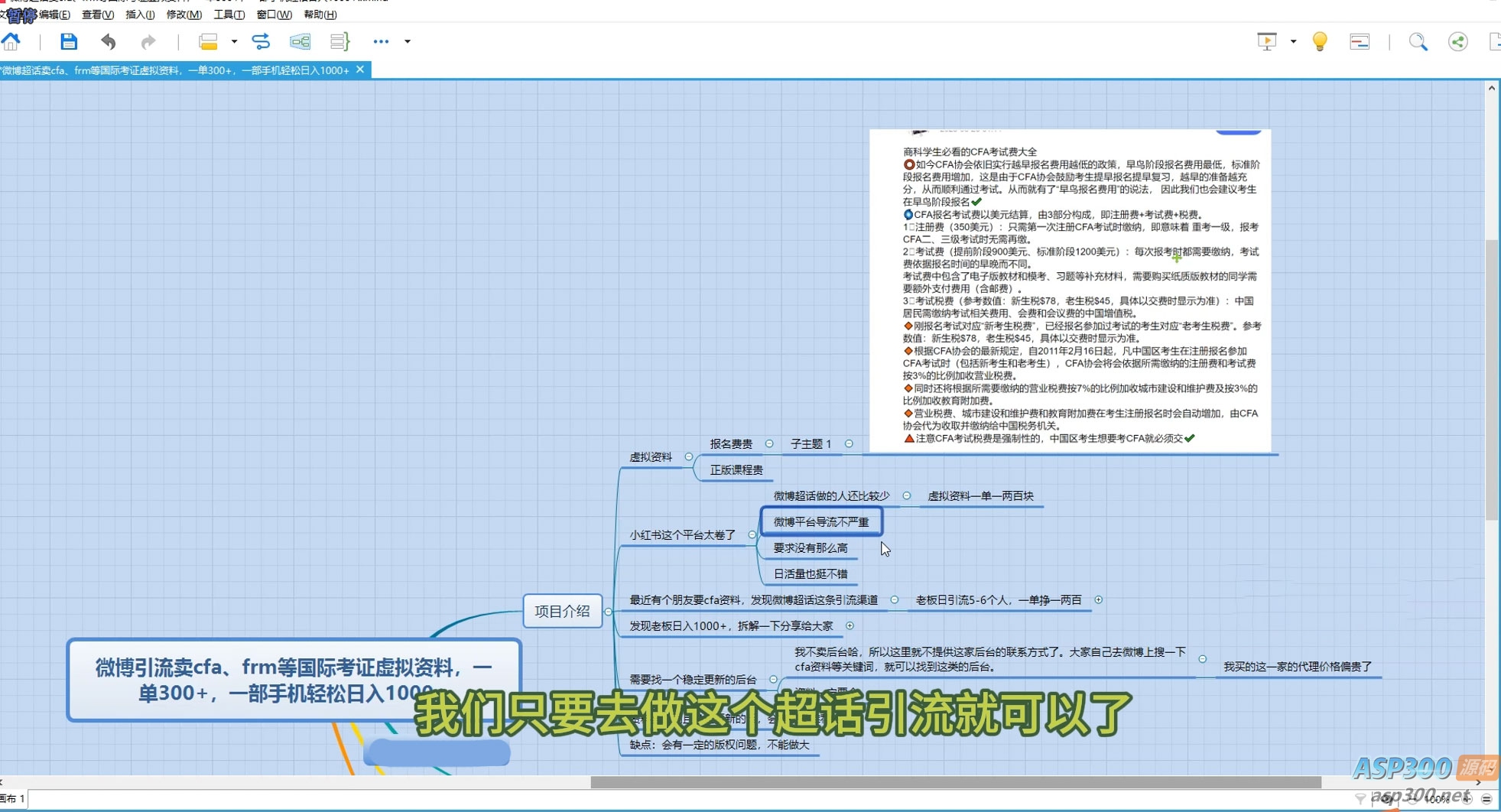Collapse the 最近有个朋友要cfa资料 branch
1501x812 pixels.
click(x=895, y=599)
